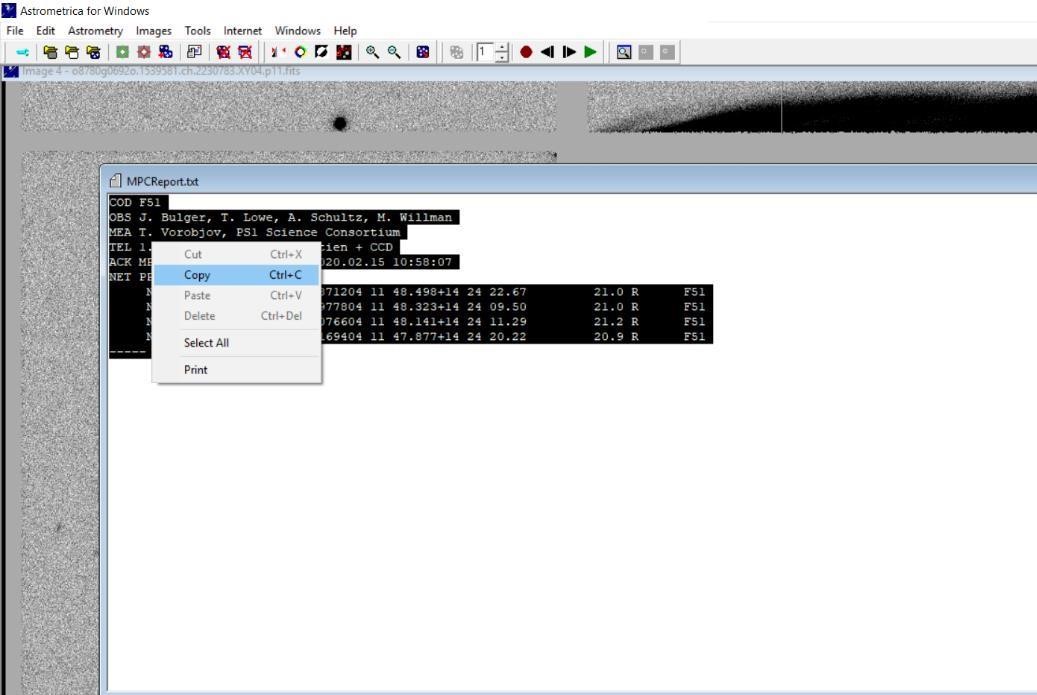Click the dark star spot in the Image 4 window
1037x695 pixels.
coord(340,123)
